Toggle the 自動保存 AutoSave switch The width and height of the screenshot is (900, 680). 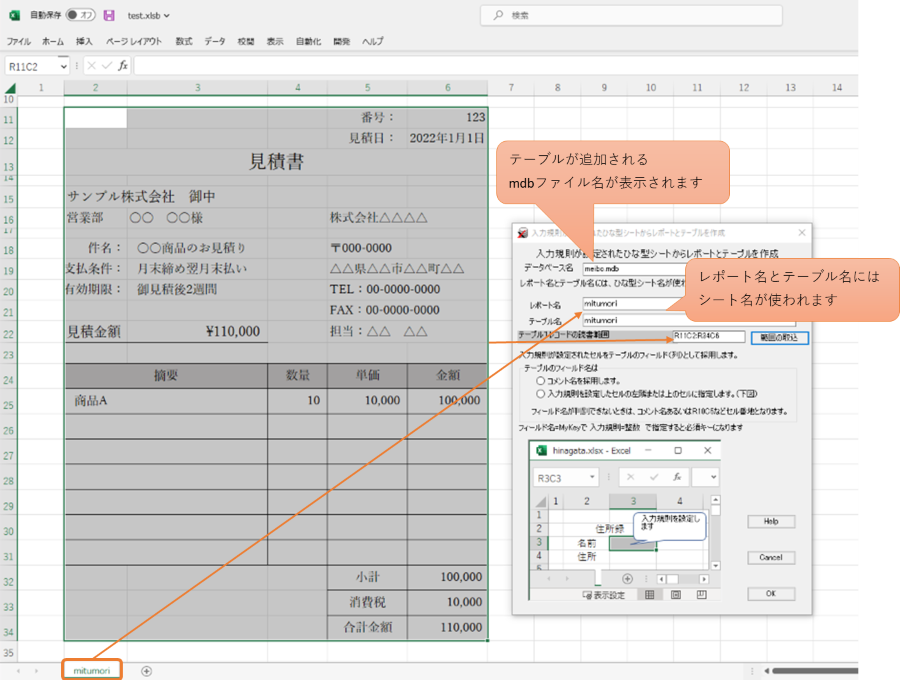[x=81, y=15]
